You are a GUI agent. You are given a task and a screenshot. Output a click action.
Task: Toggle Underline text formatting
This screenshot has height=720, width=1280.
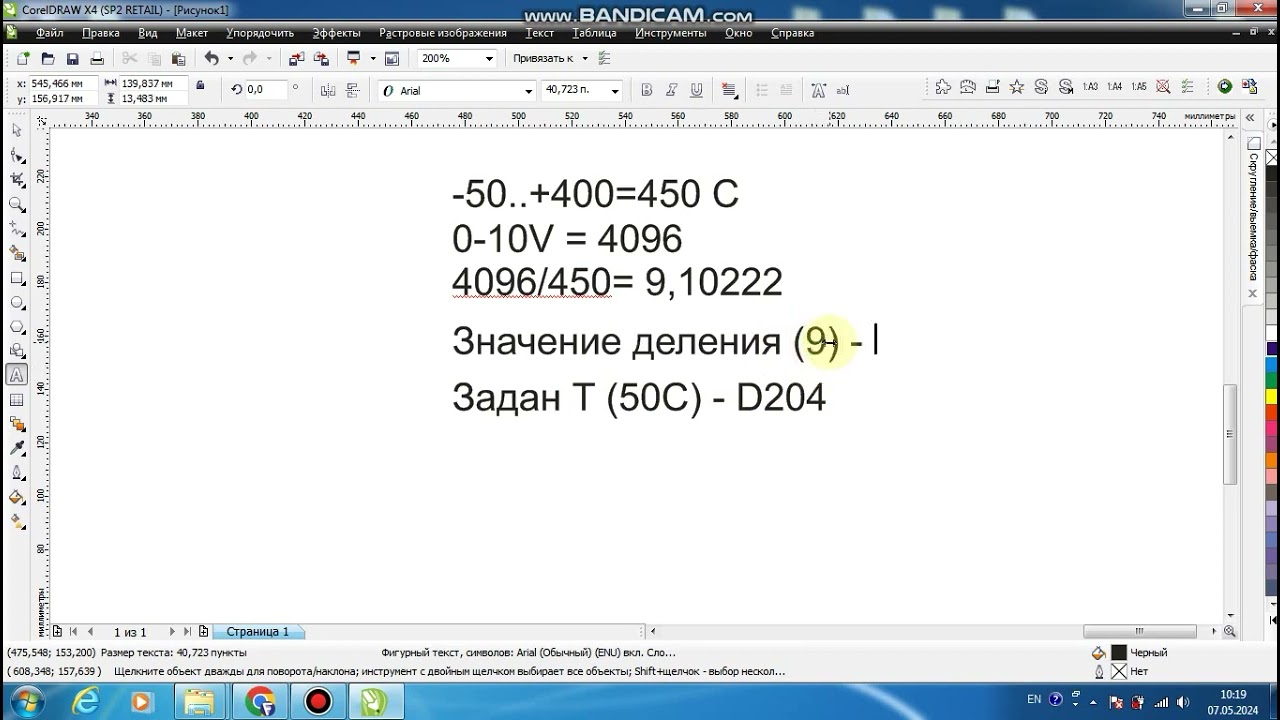(696, 90)
